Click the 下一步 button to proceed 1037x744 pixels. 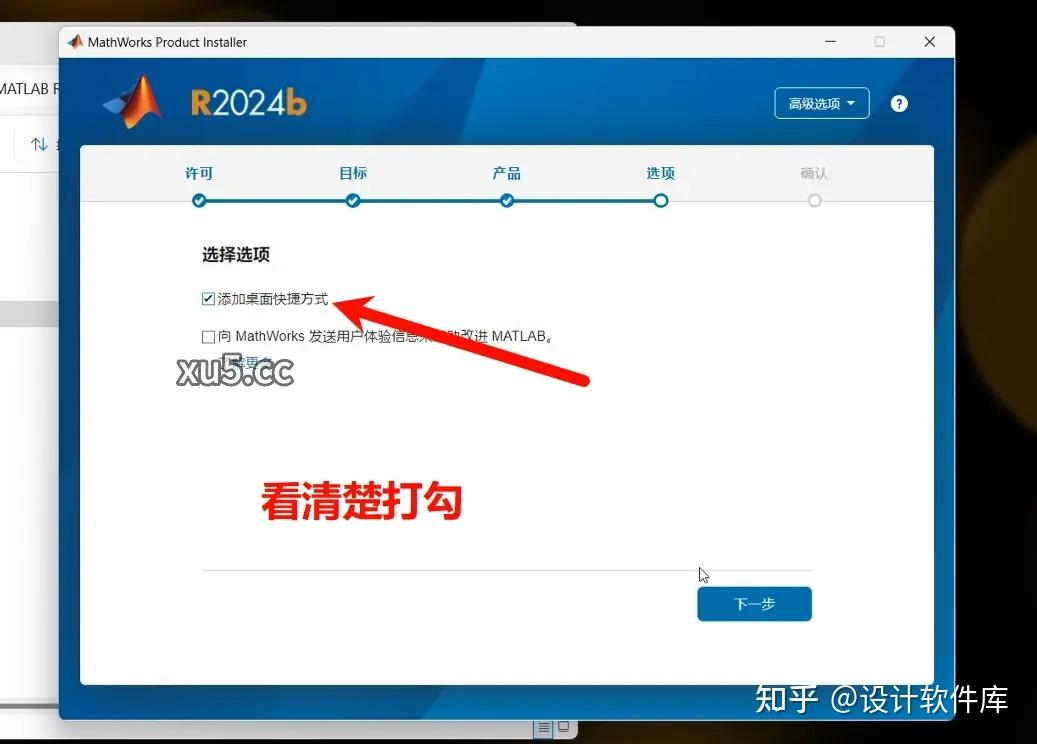[754, 604]
